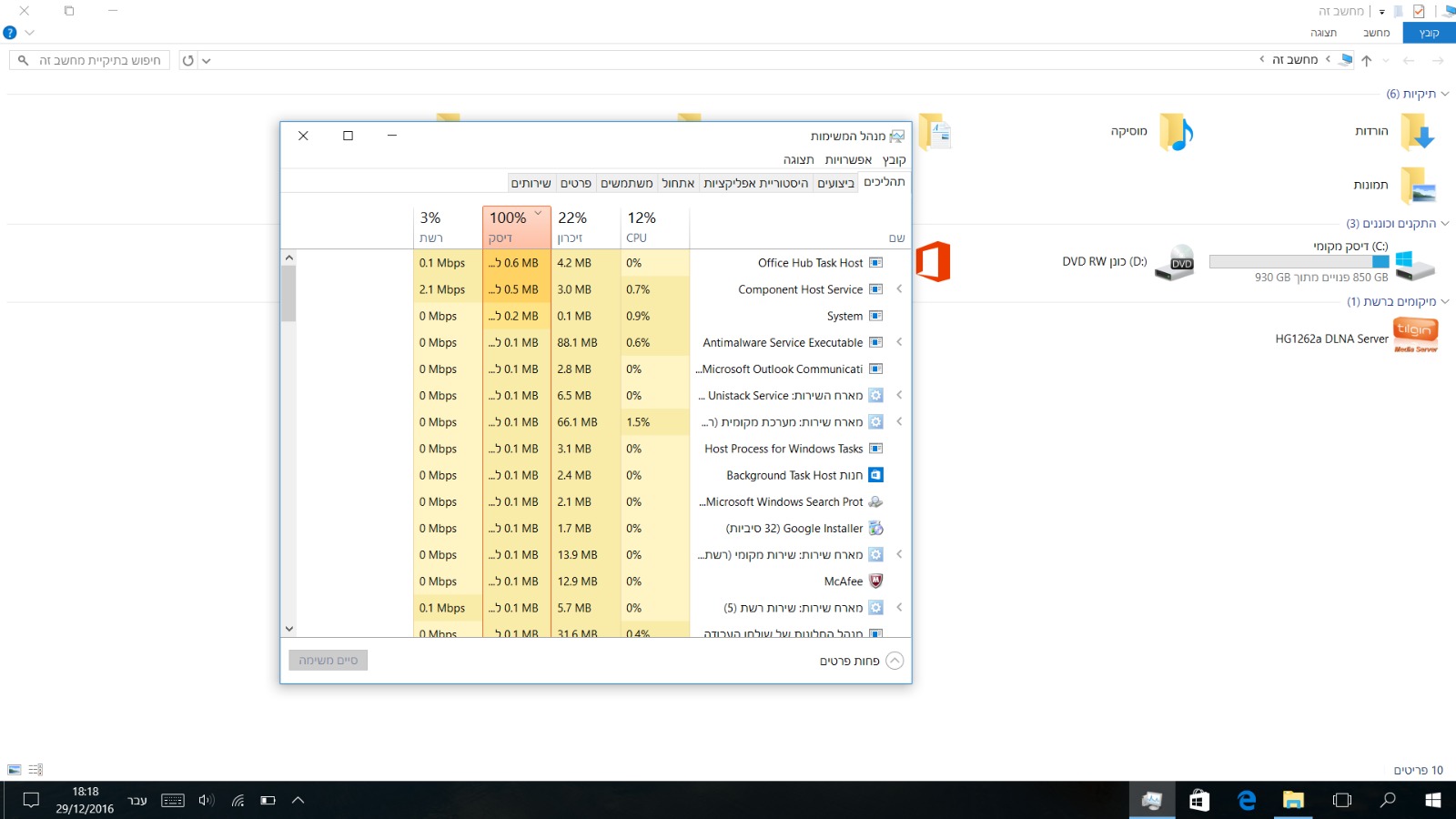This screenshot has height=819, width=1456.
Task: Expand the Antimalware Service Executable process
Action: click(x=899, y=342)
